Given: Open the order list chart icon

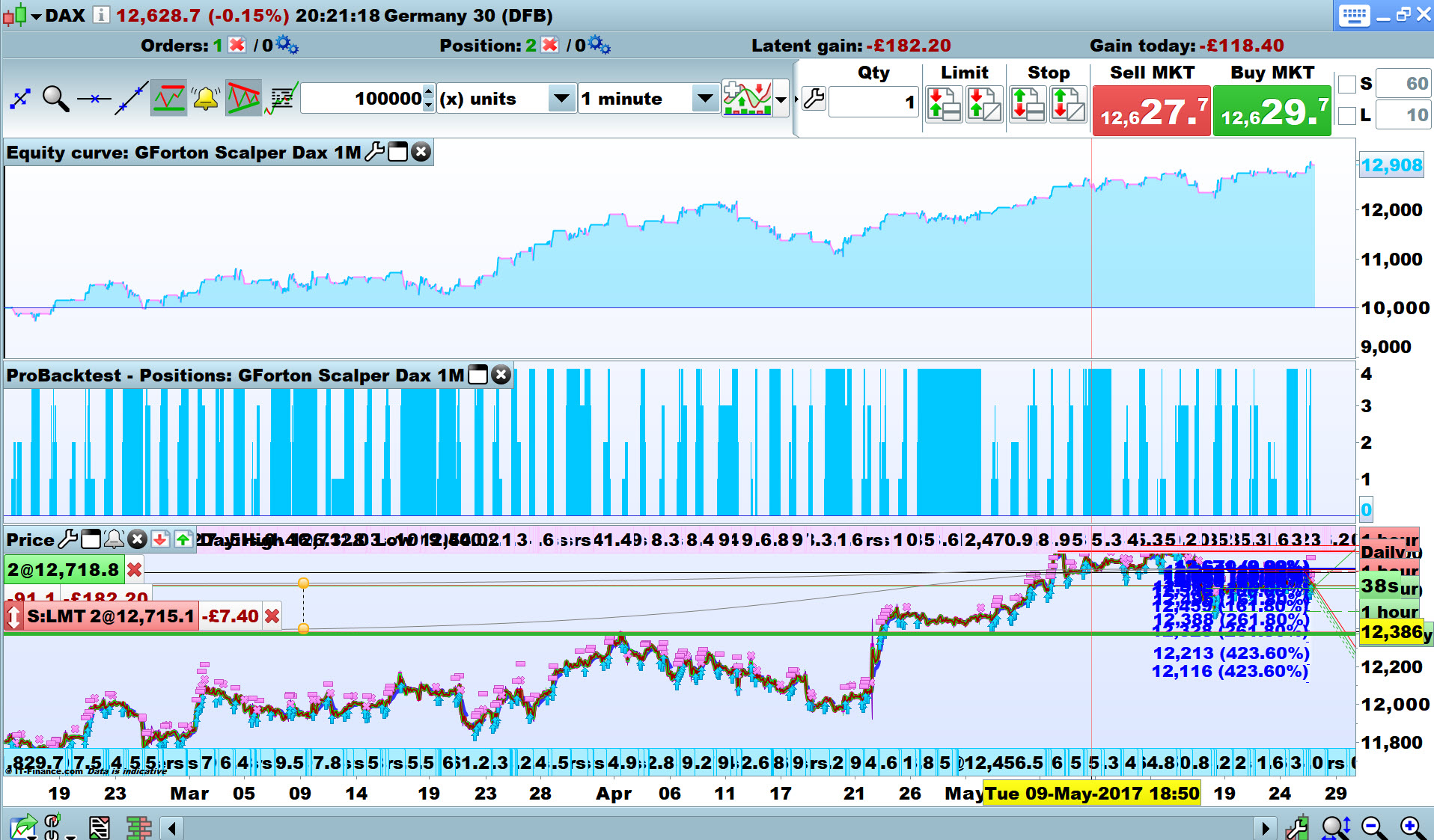Looking at the screenshot, I should point(281,98).
